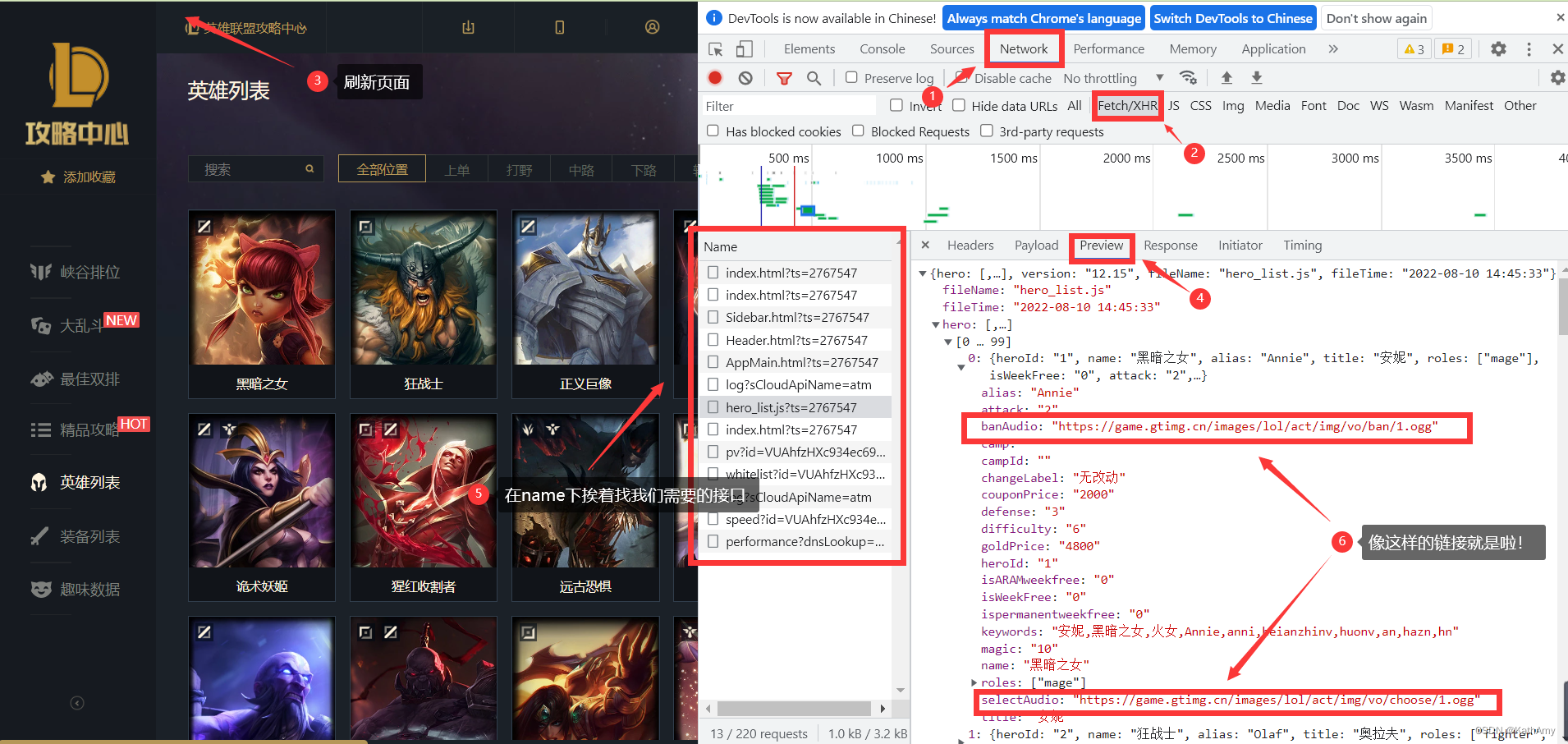Click the warnings count badge
The height and width of the screenshot is (744, 1568).
[1414, 49]
